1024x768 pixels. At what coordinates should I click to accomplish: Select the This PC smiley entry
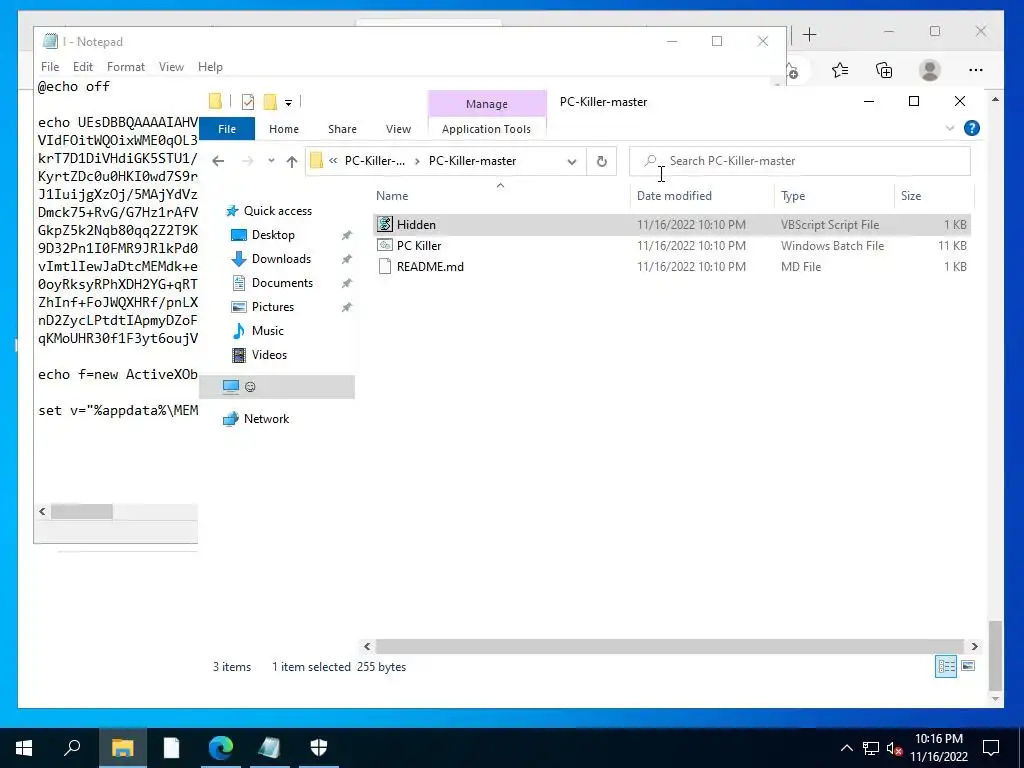pos(277,387)
